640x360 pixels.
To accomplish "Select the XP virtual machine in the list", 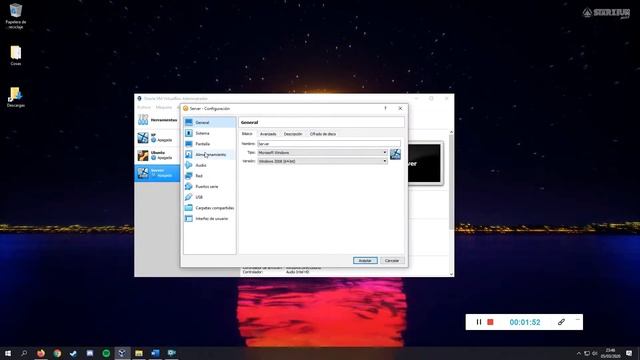I will (x=157, y=138).
